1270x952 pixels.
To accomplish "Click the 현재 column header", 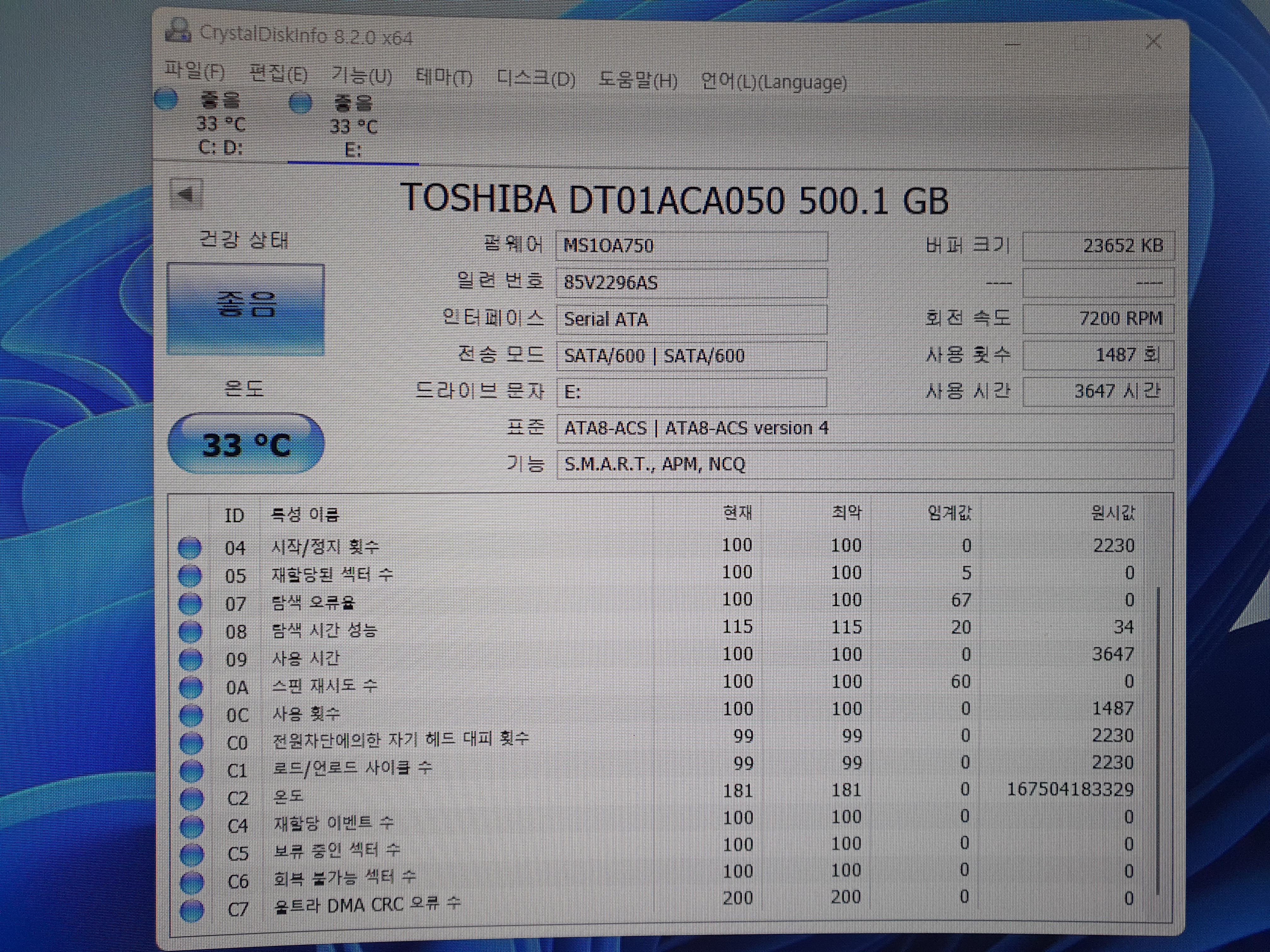I will tap(738, 513).
